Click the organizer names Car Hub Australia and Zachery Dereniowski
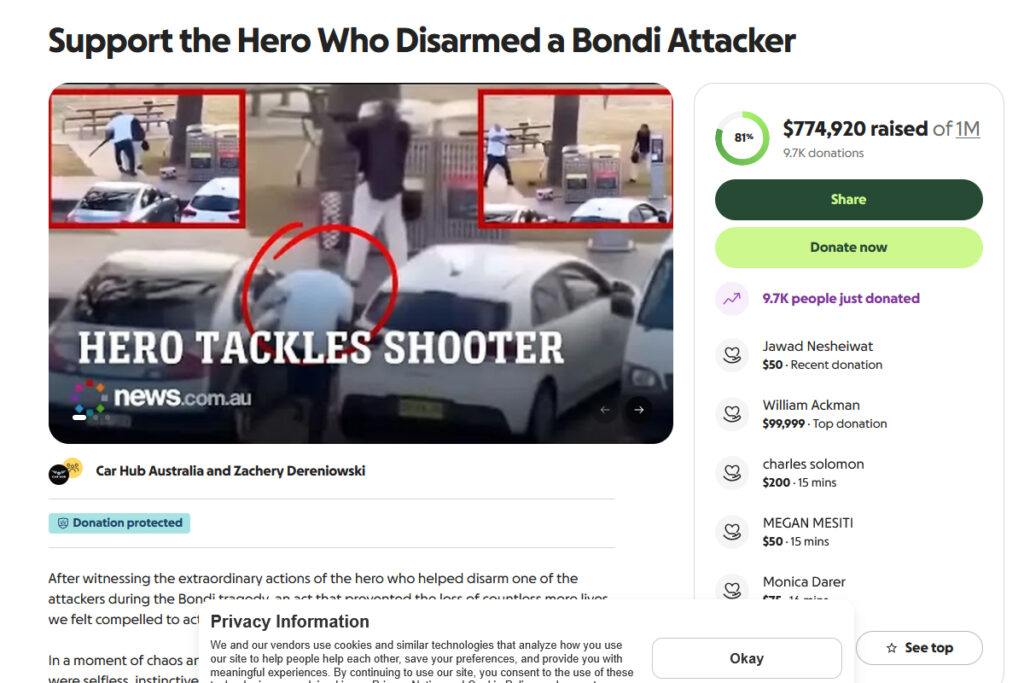The height and width of the screenshot is (683, 1024). [x=231, y=471]
